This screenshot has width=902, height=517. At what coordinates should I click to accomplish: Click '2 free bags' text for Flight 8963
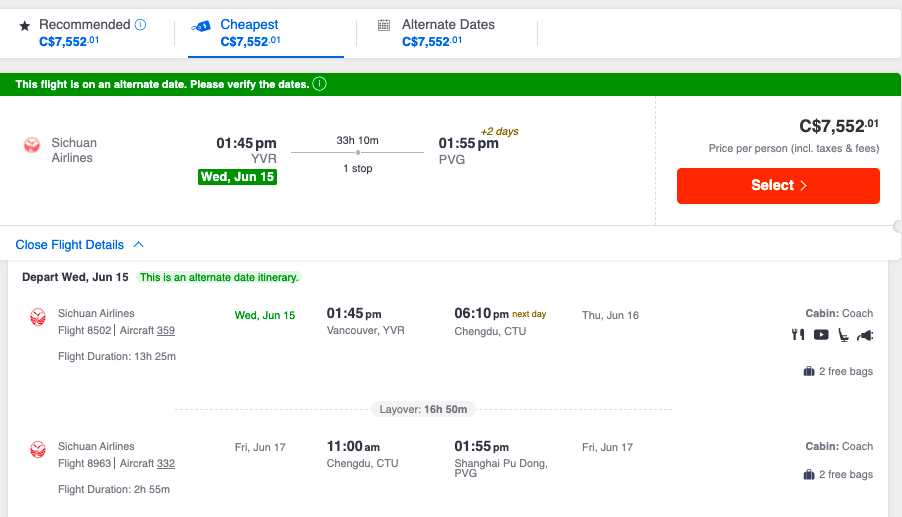coord(846,474)
